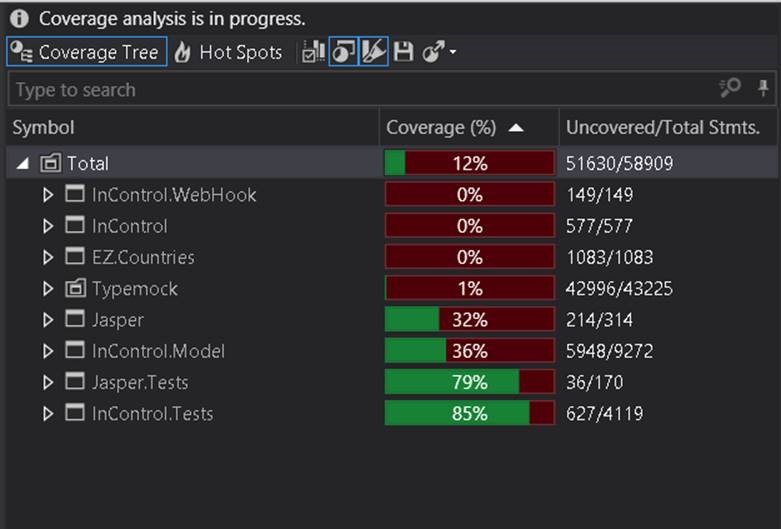
Task: Click the 627/4119 statements value
Action: 605,414
